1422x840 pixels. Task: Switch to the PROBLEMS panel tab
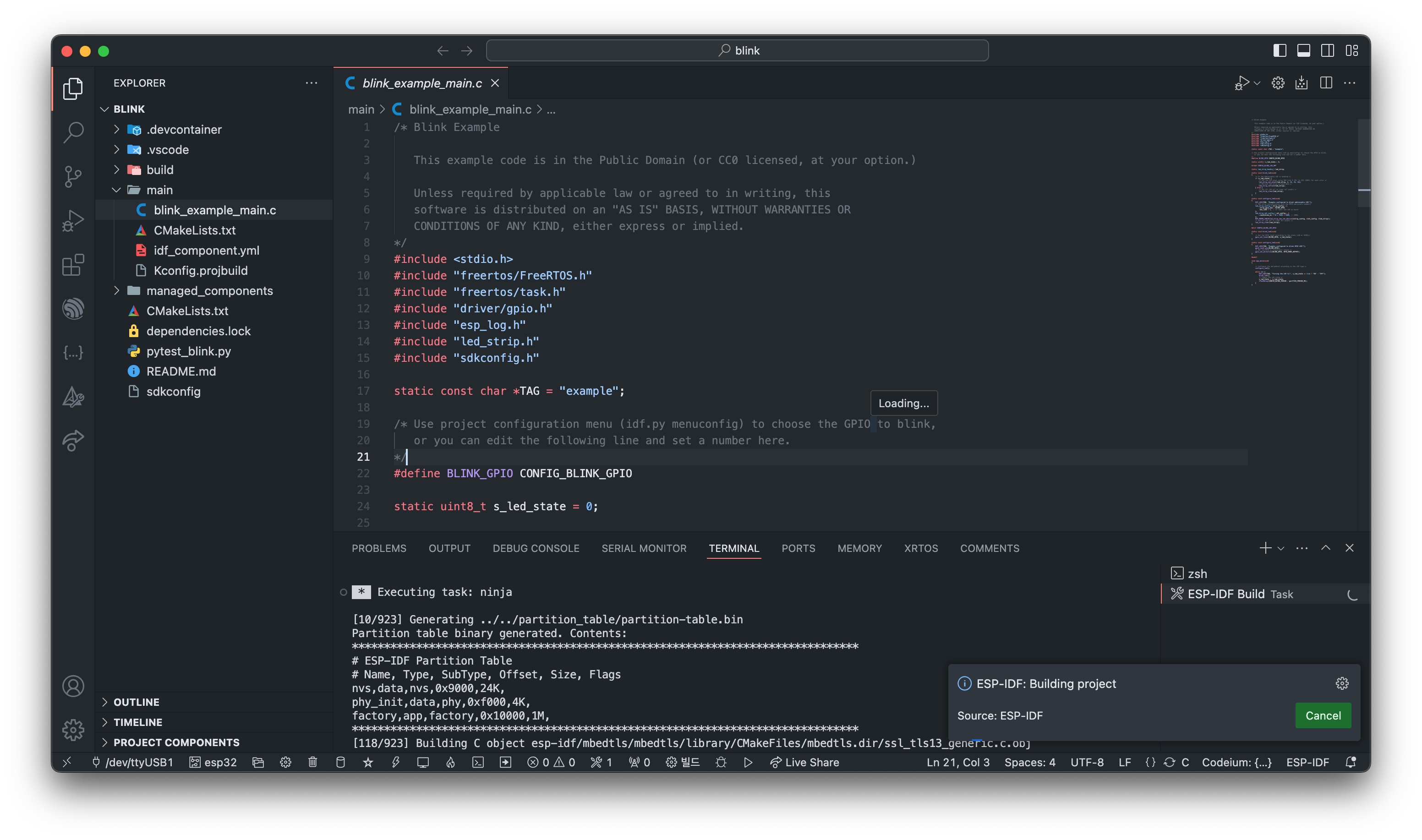[379, 548]
